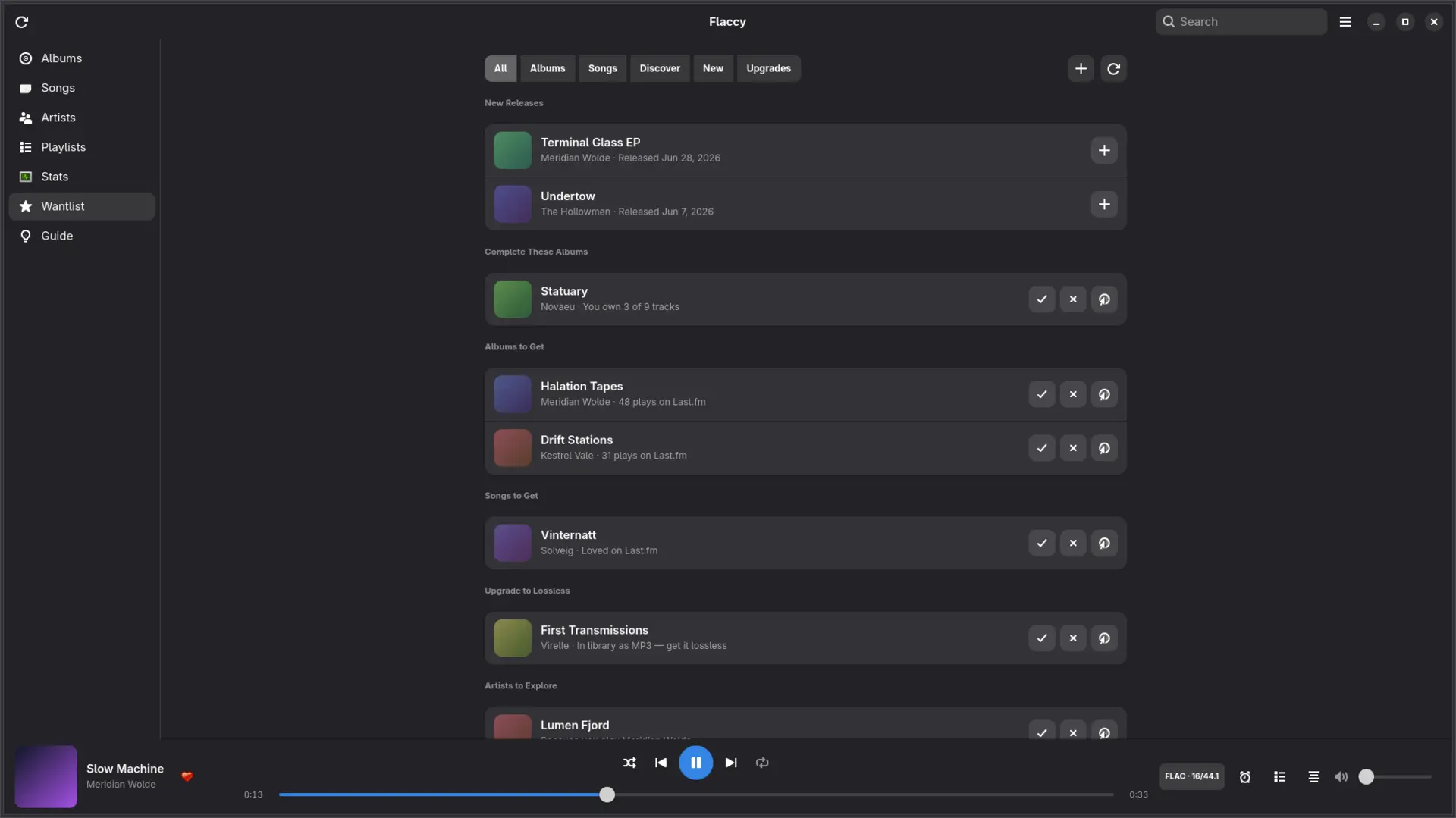Snooze First Transmissions upgrade
Viewport: 1456px width, 818px height.
click(x=1104, y=638)
